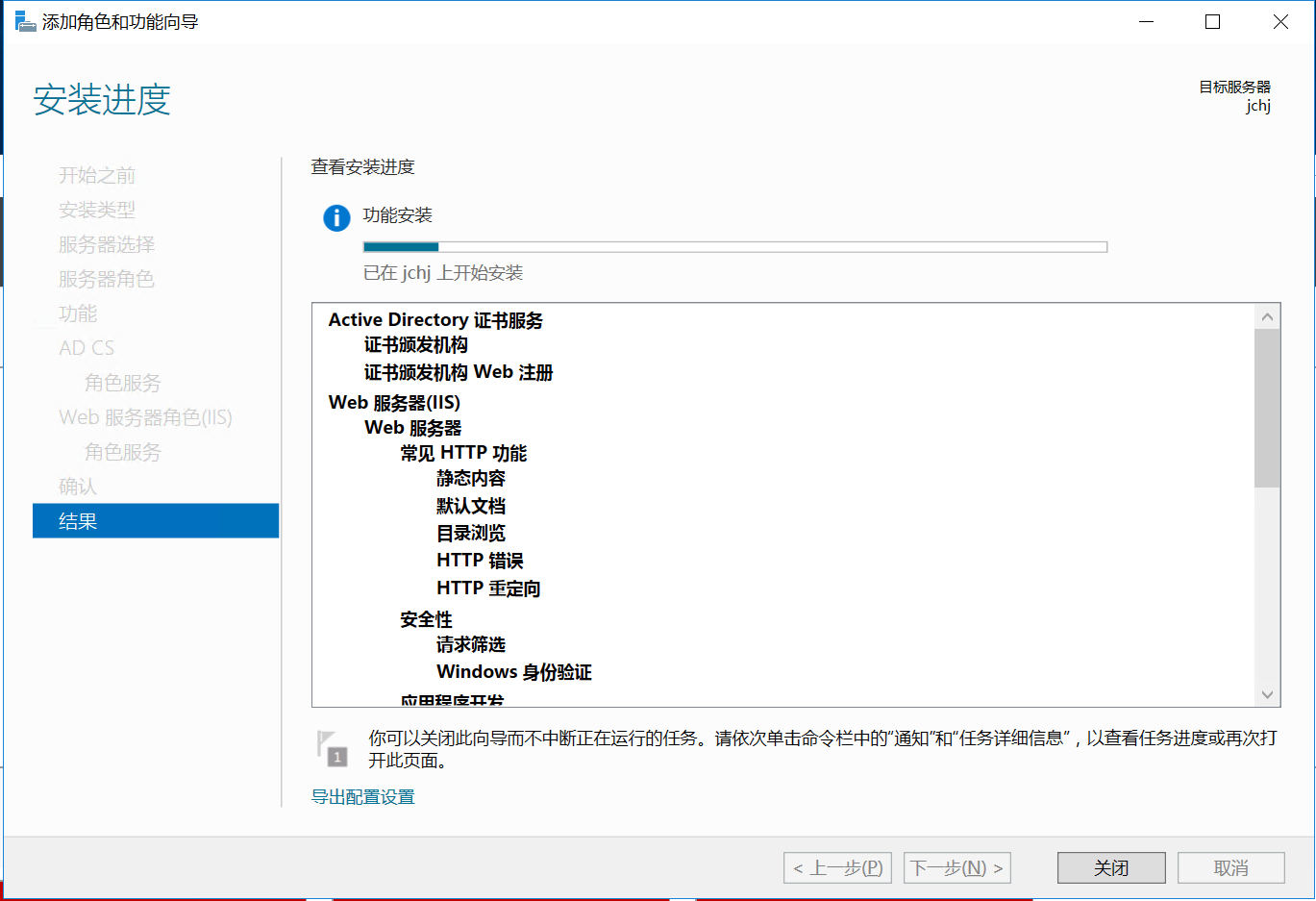Click the 静态内容 entry
Screen dimensions: 1316x901
471,478
